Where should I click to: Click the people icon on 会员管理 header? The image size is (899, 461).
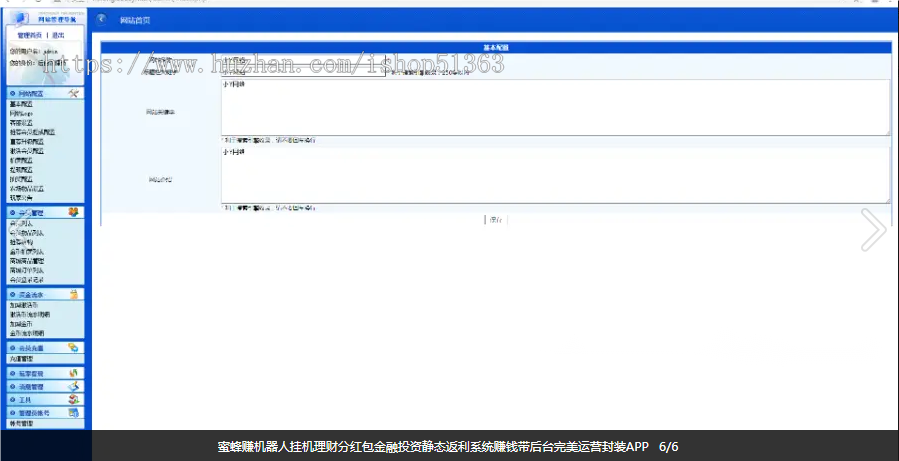point(73,212)
